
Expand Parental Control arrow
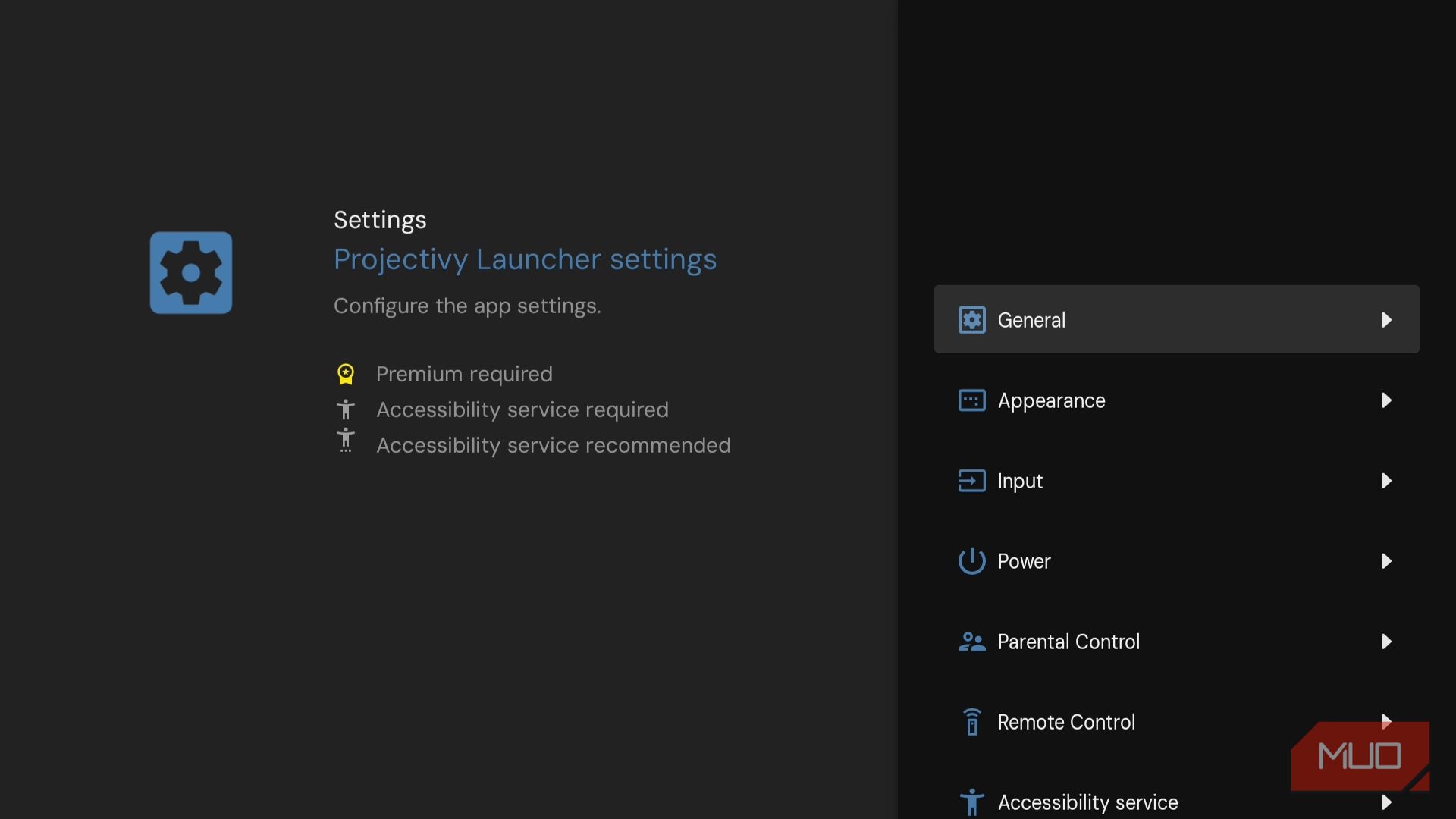(x=1386, y=642)
